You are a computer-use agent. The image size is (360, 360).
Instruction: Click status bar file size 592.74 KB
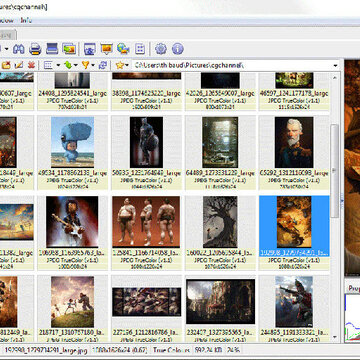[x=208, y=351]
